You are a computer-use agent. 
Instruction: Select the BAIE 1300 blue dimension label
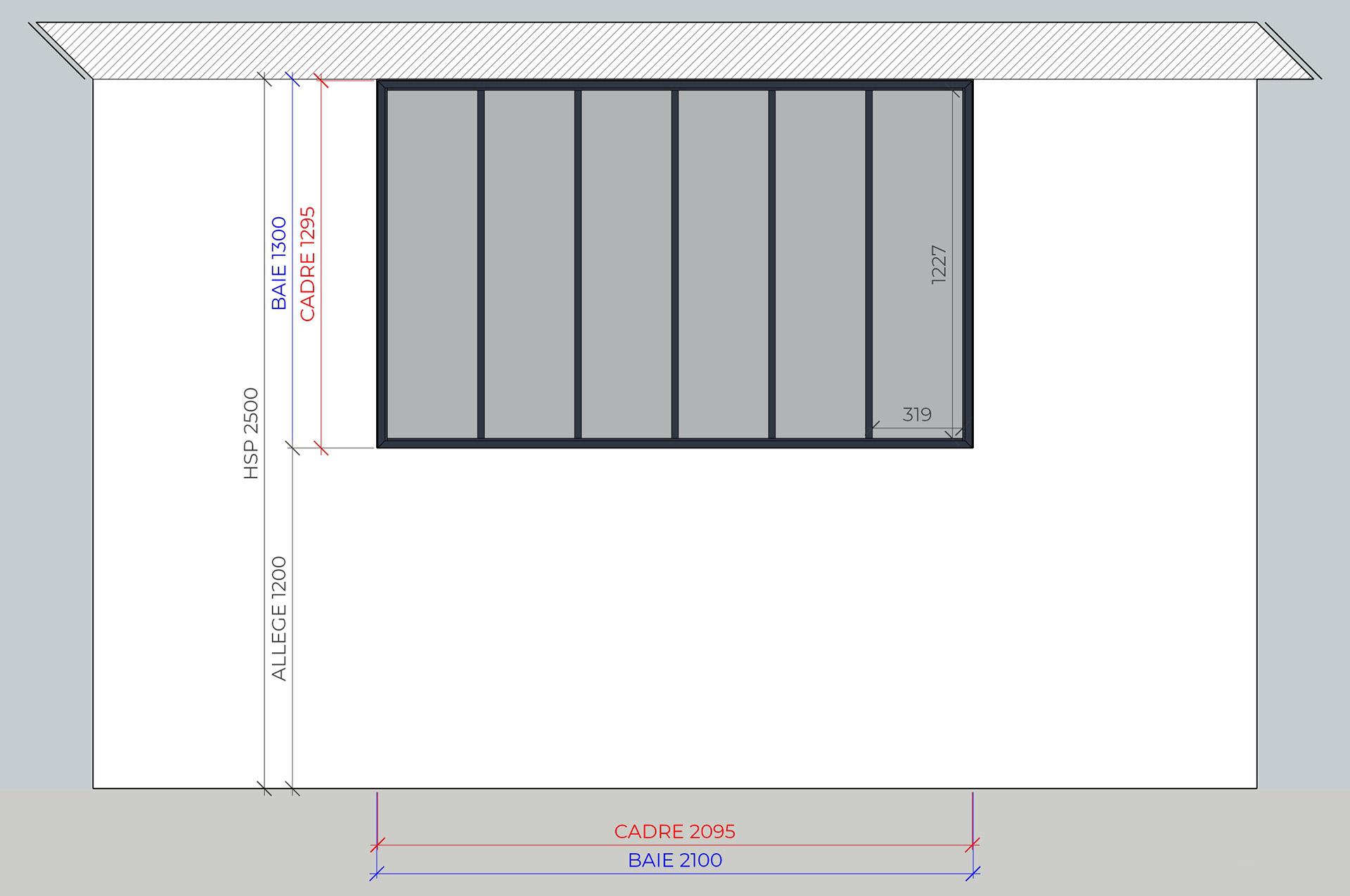coord(279,264)
